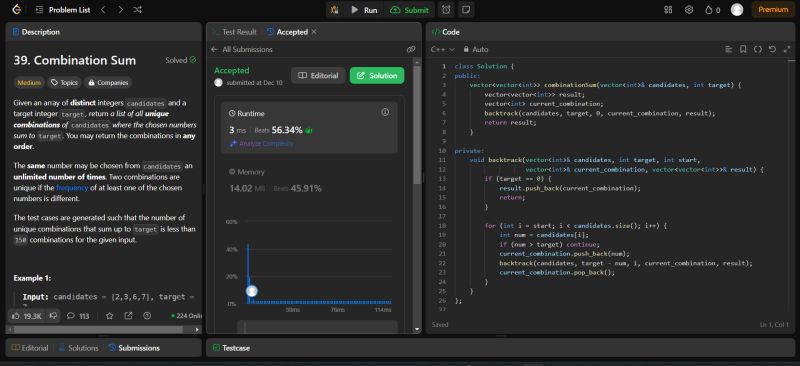800x366 pixels.
Task: Toggle the Auto lock setting
Action: point(476,50)
